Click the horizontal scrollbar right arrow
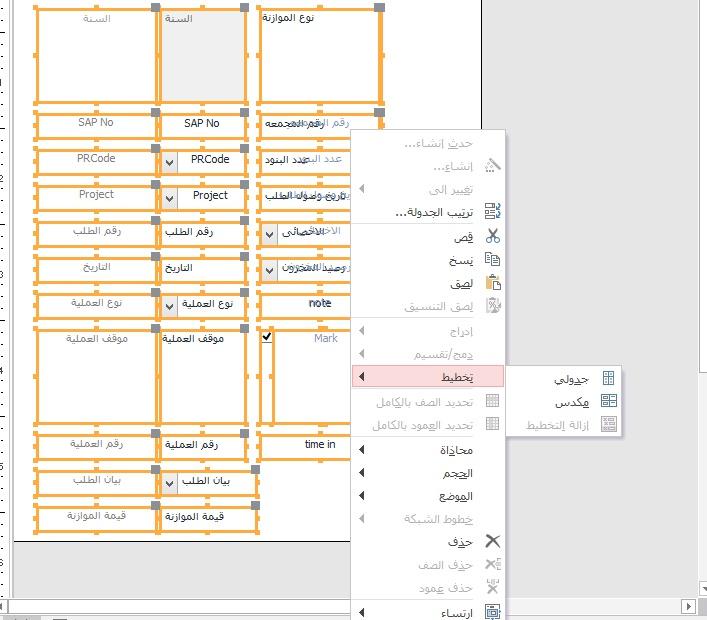Viewport: 707px width, 620px height. (x=688, y=606)
